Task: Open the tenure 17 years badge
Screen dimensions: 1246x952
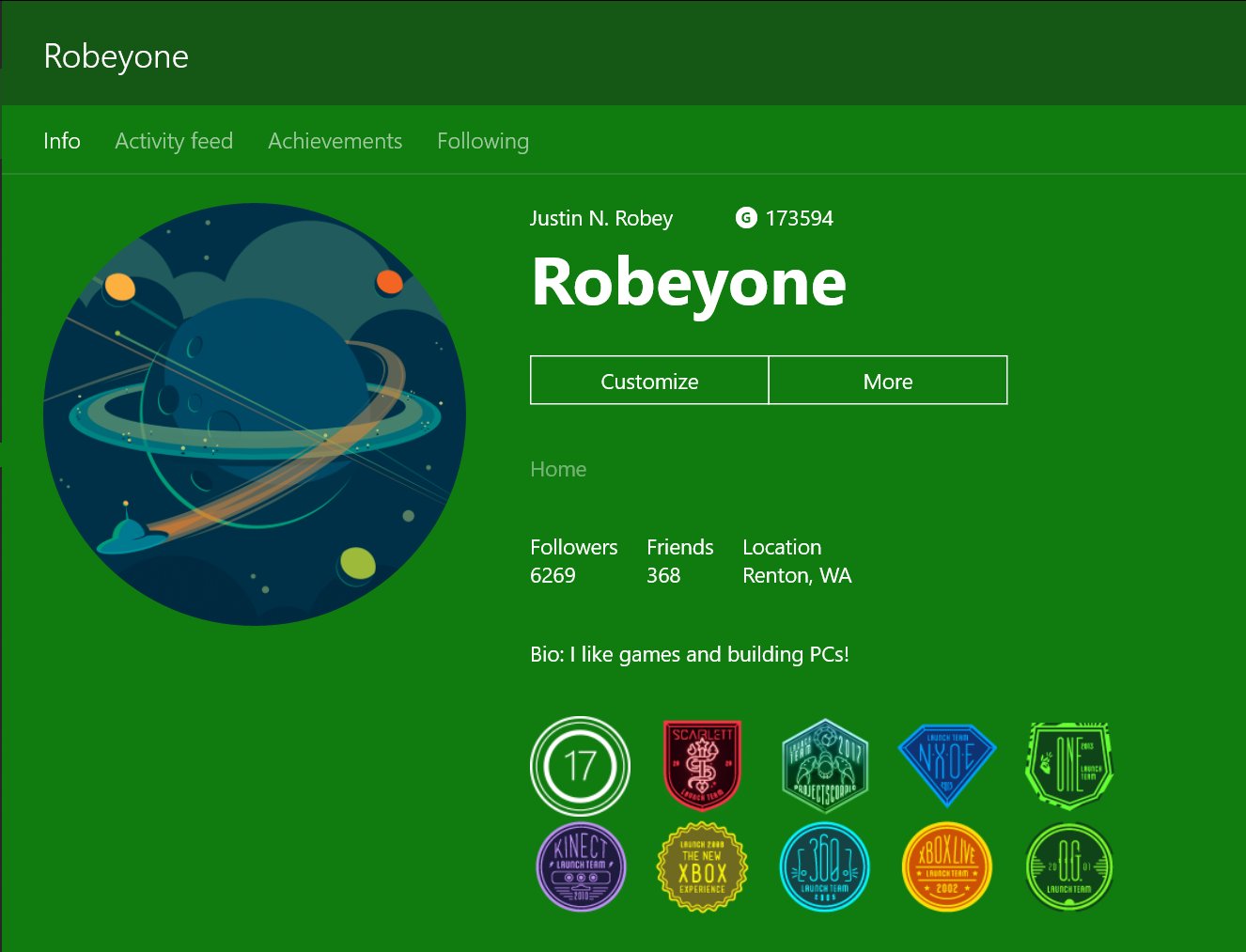Action: coord(580,766)
